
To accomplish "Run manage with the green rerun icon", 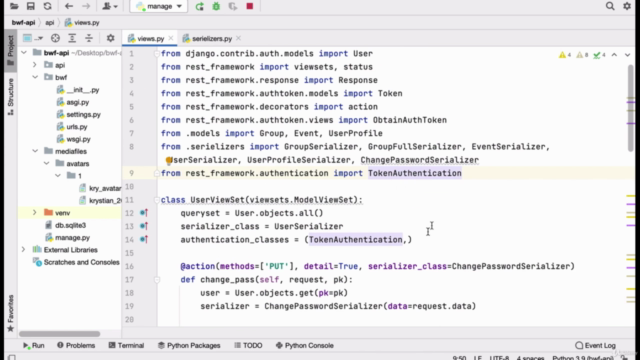I will [200, 6].
